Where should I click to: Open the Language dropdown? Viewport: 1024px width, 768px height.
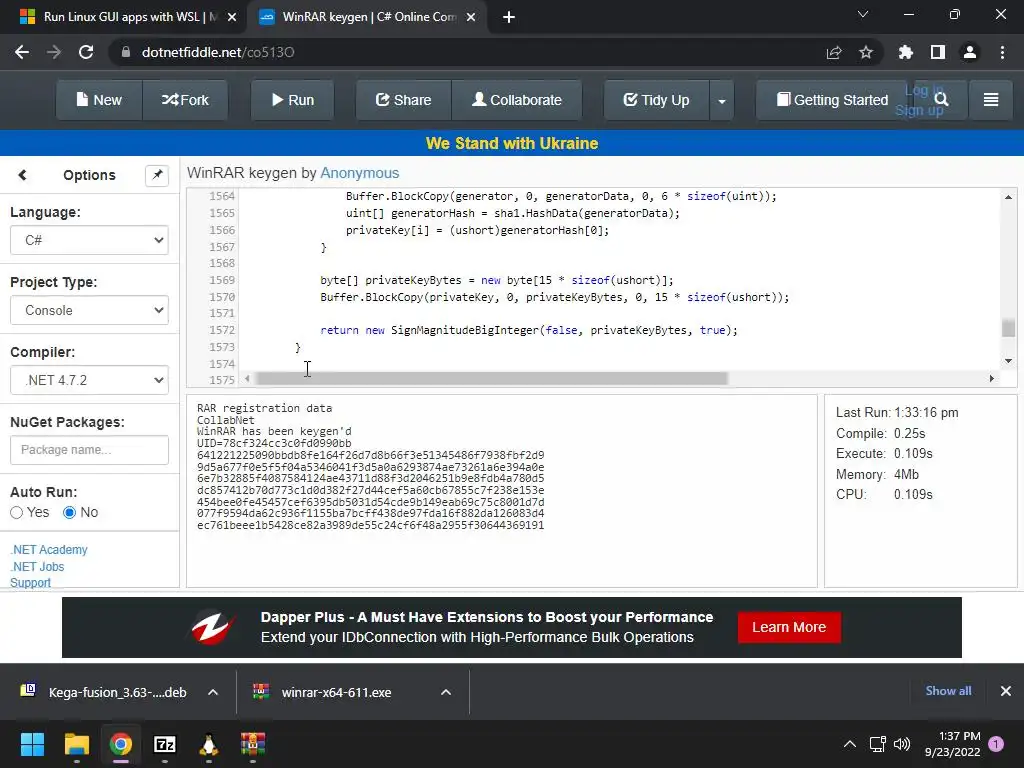[x=89, y=240]
